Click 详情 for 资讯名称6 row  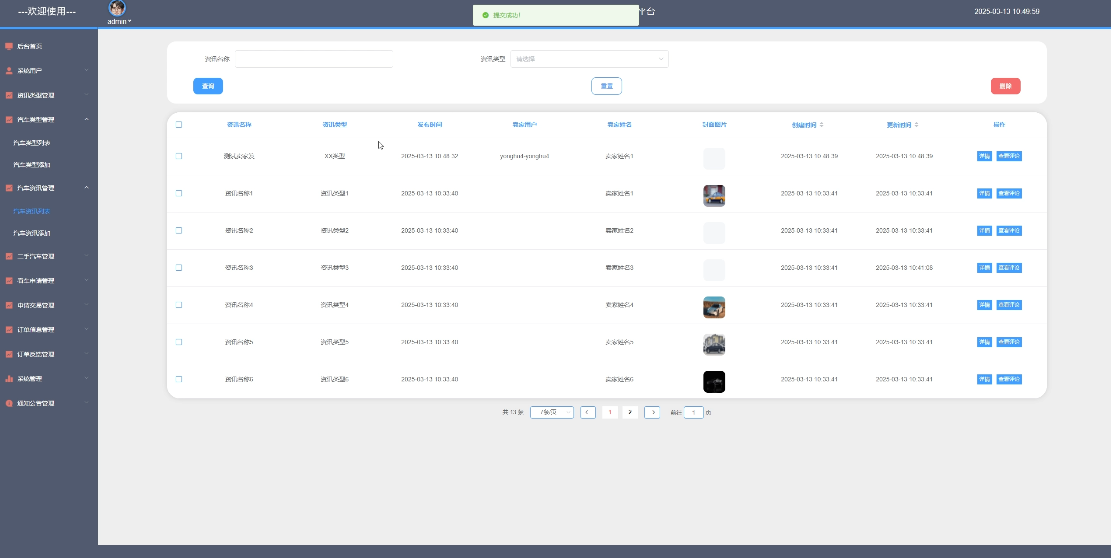coord(984,379)
